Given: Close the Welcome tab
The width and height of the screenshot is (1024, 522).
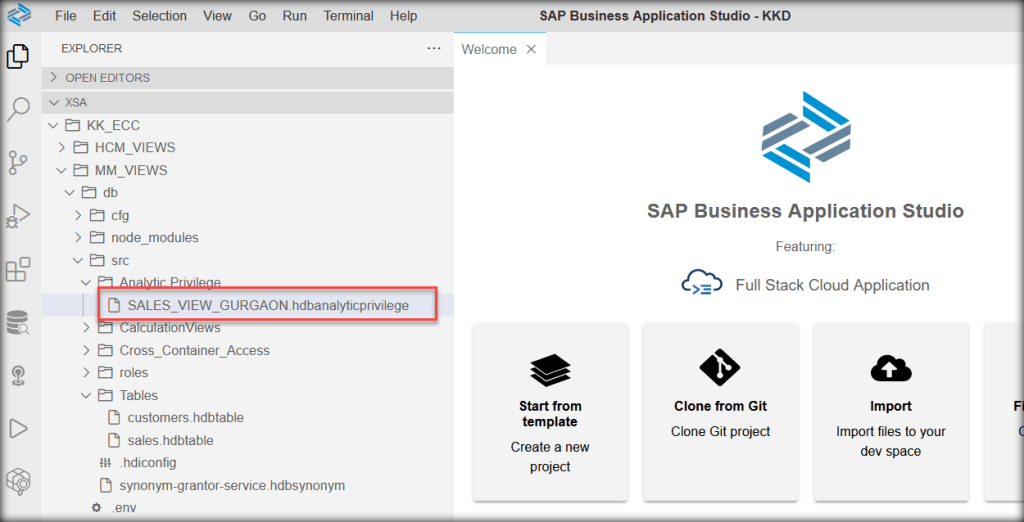Looking at the screenshot, I should coord(531,49).
